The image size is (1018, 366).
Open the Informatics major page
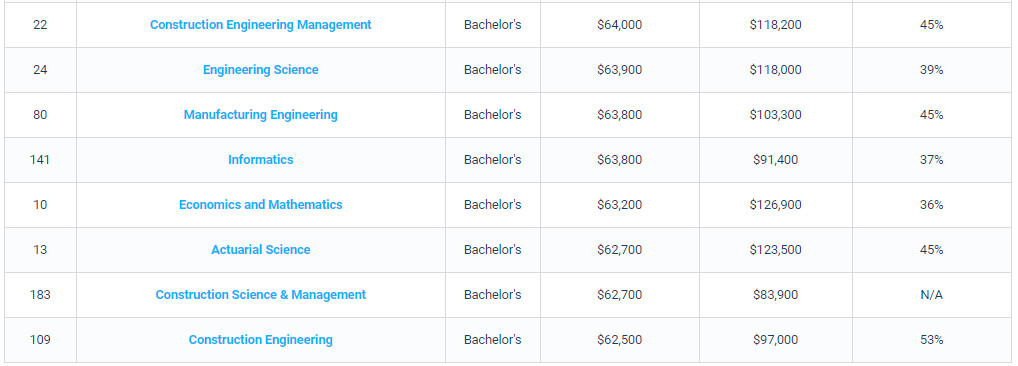[x=260, y=160]
